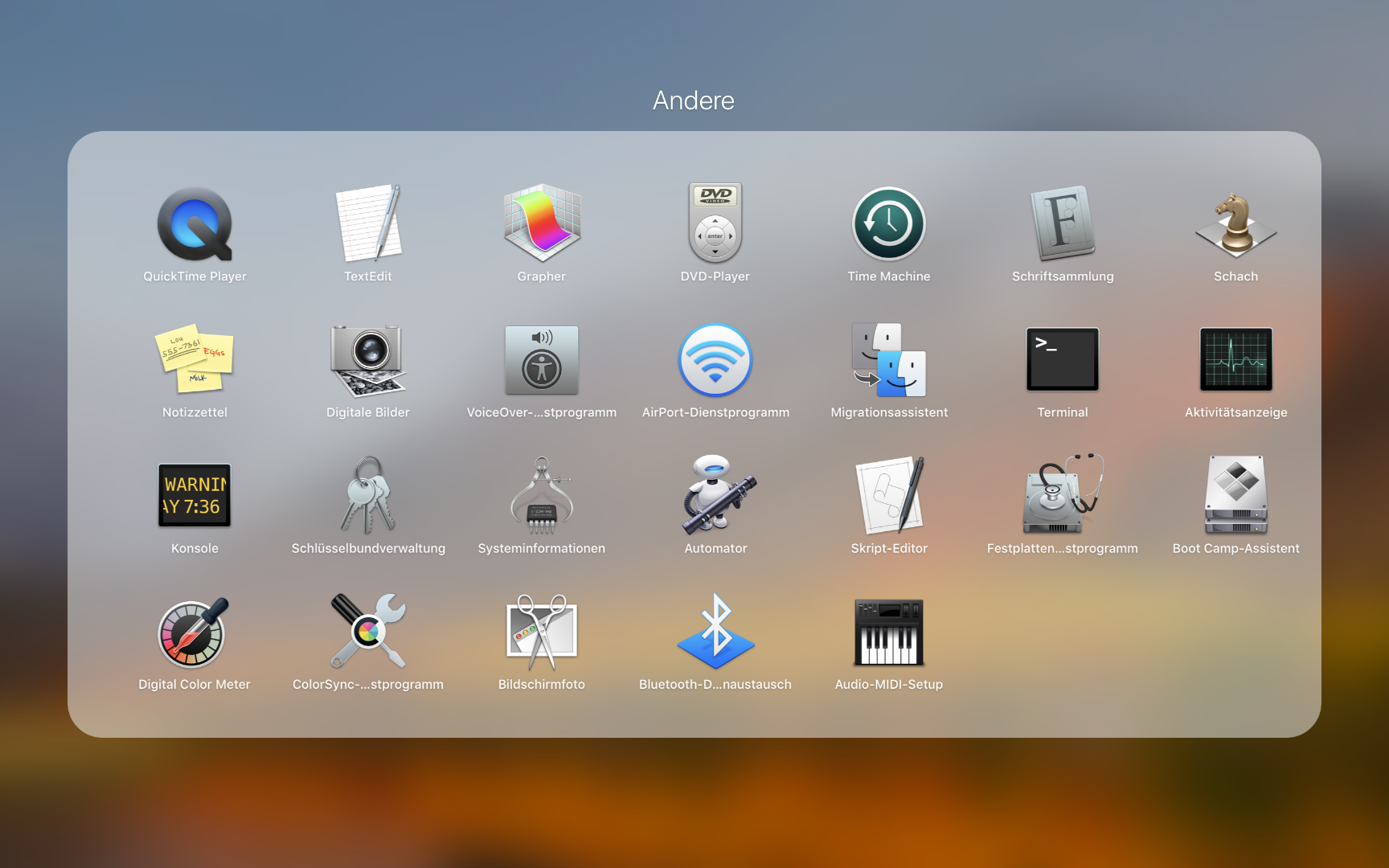Open the Systeminformationen app
Image resolution: width=1389 pixels, height=868 pixels.
pos(542,496)
